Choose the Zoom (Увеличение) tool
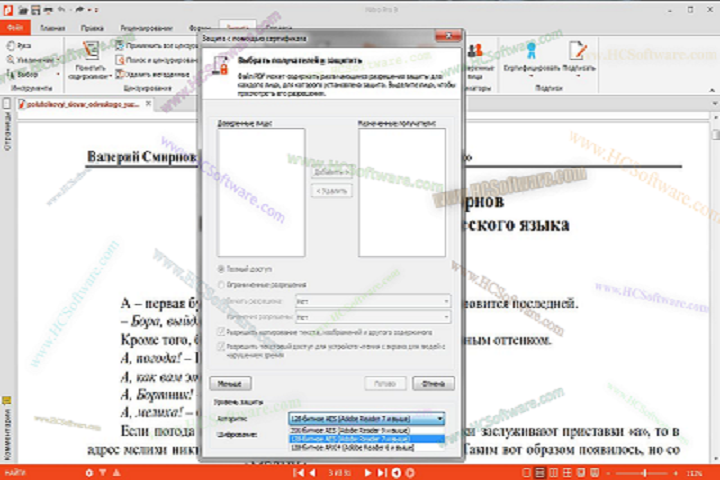720x480 pixels. (x=30, y=60)
